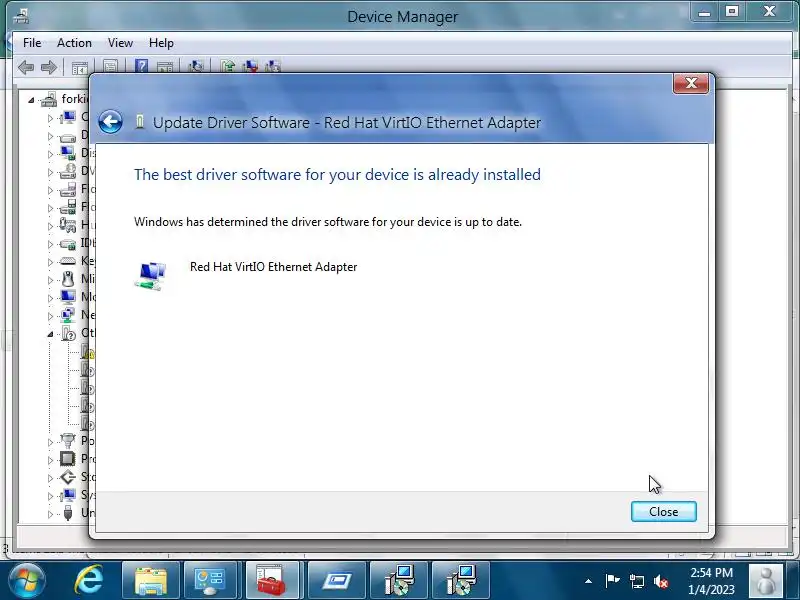
Task: Select the DVD drive icon in the tree
Action: coord(67,171)
